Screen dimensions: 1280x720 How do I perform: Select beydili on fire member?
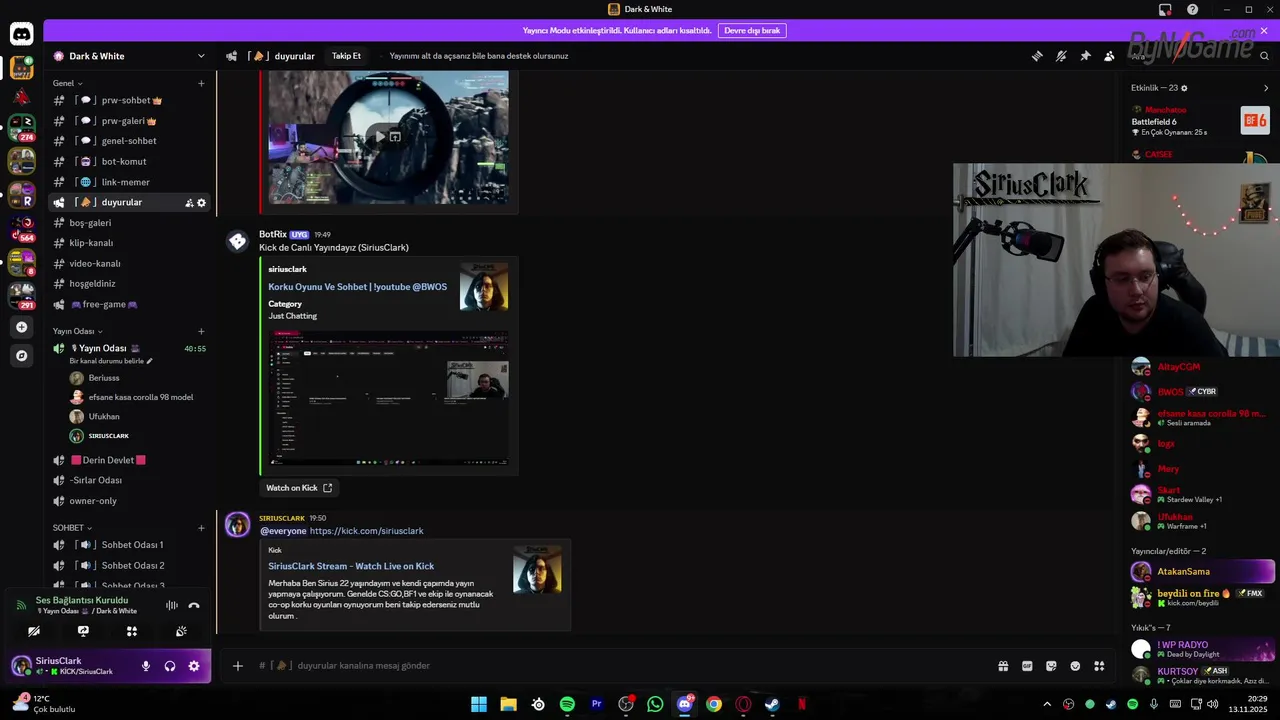[x=1203, y=598]
